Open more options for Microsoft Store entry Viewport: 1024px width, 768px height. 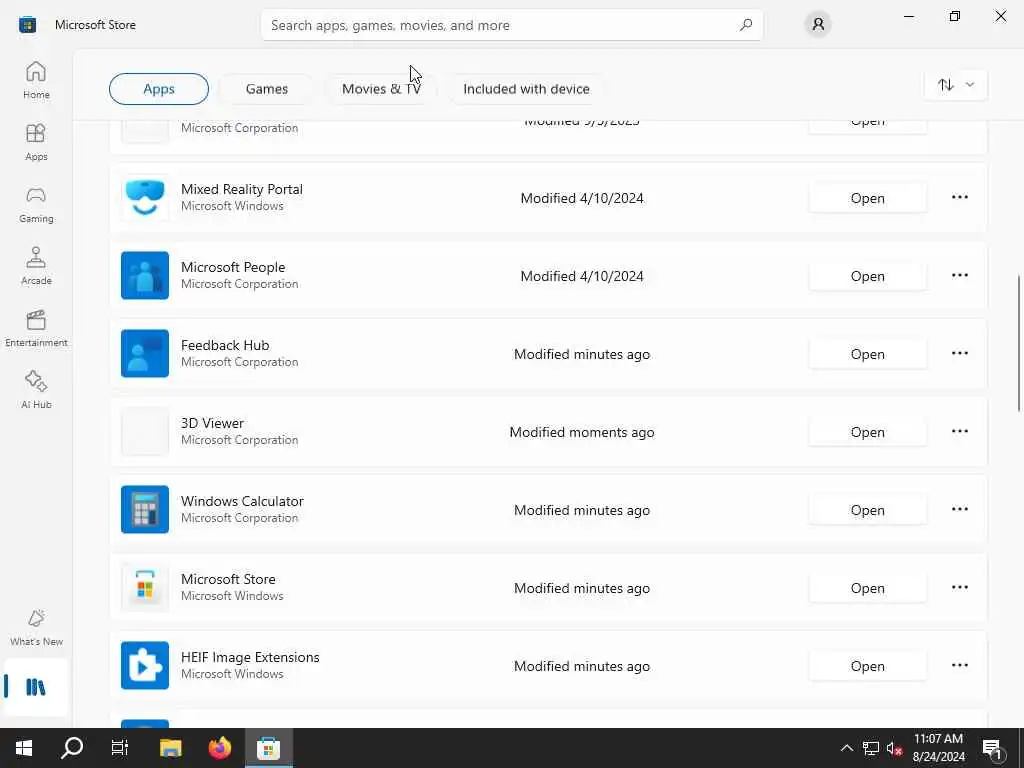pyautogui.click(x=959, y=588)
